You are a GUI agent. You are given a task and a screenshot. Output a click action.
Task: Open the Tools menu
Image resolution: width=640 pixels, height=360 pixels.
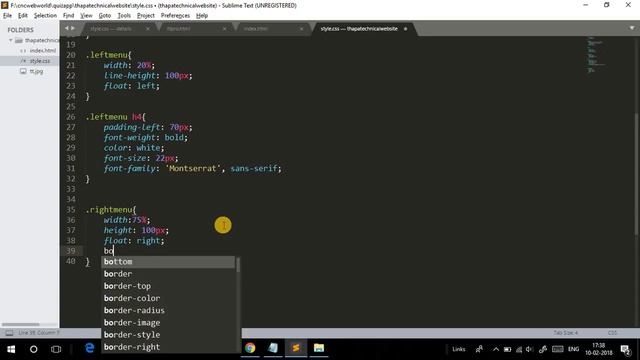124,16
